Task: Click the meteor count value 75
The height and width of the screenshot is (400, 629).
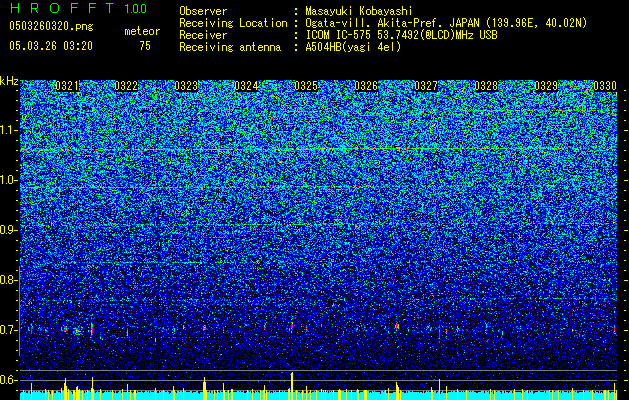Action: [145, 46]
